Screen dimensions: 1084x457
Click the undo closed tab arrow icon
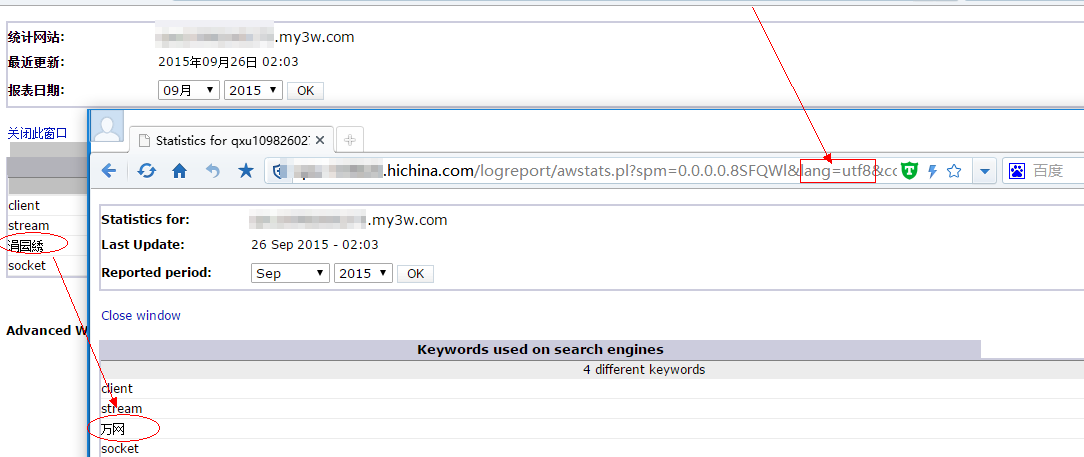pos(213,171)
